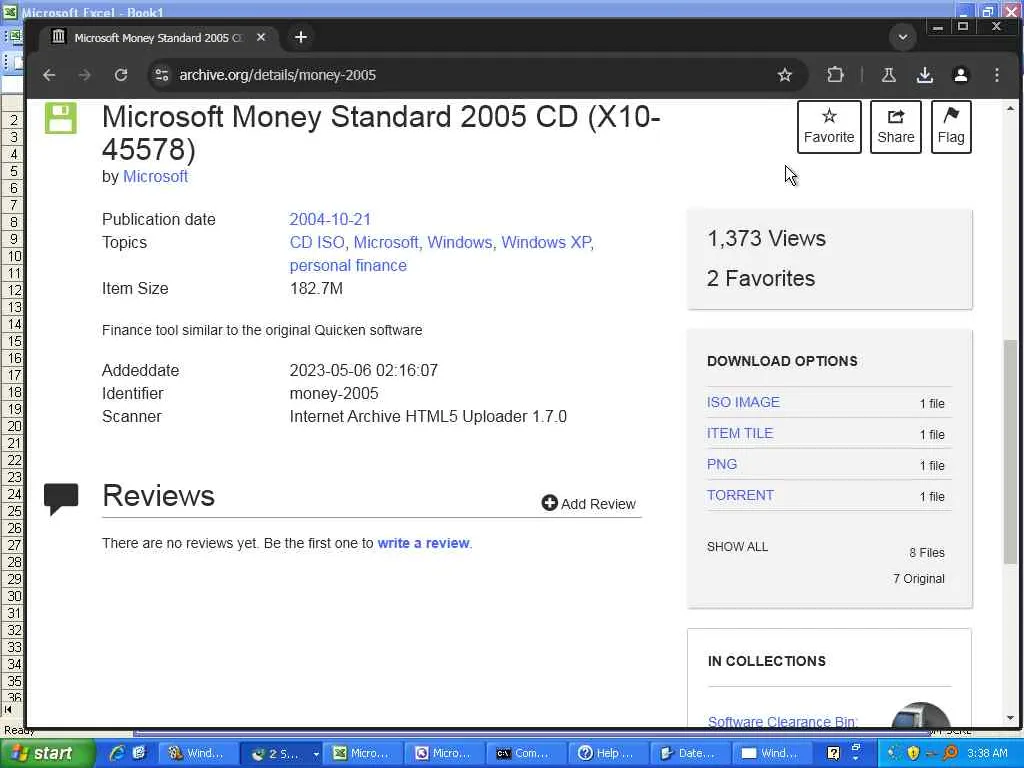Open Software Clearance Bin collection link
The width and height of the screenshot is (1024, 768).
tap(782, 722)
